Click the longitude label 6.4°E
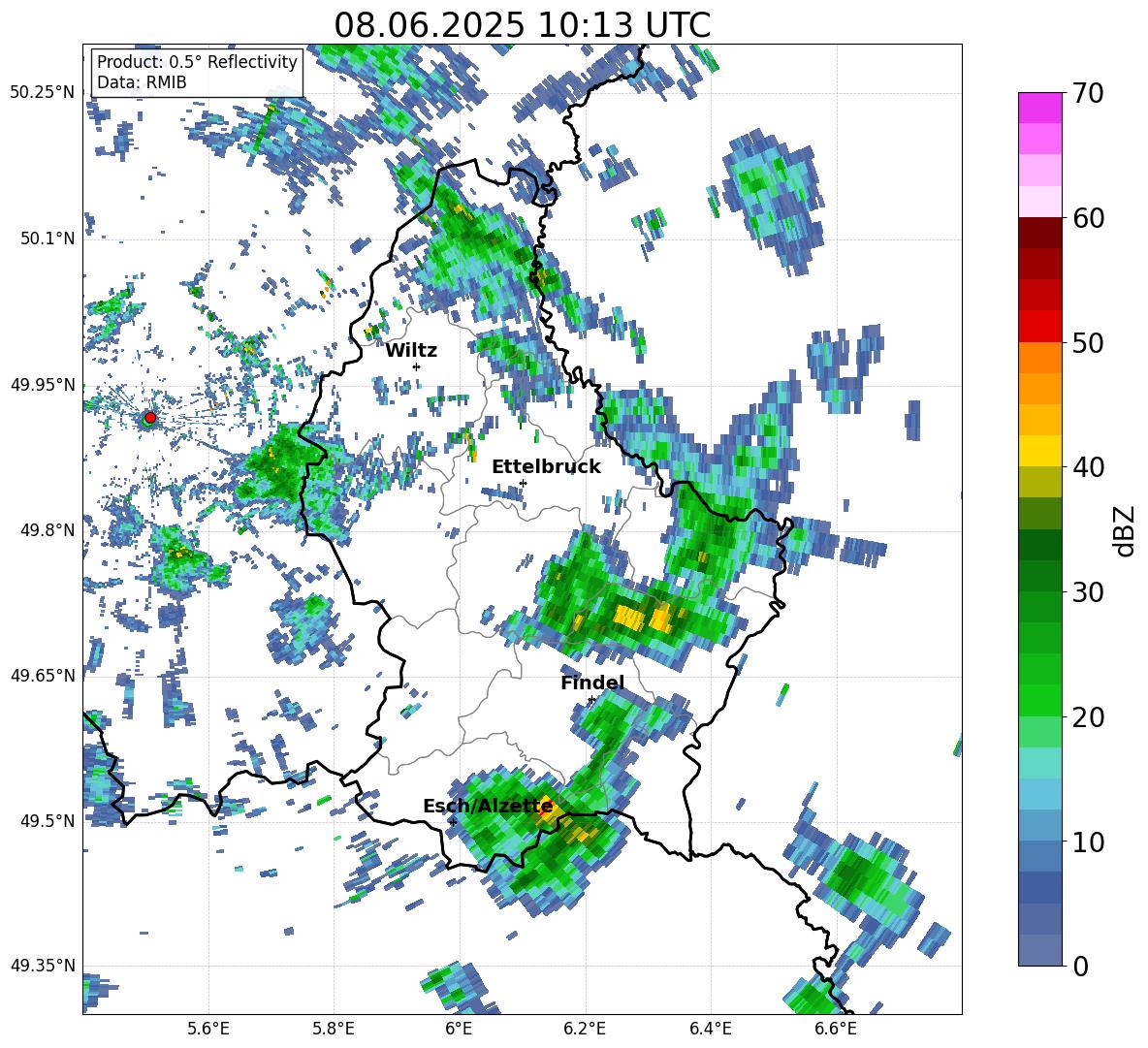Image resolution: width=1148 pixels, height=1048 pixels. click(x=710, y=1029)
